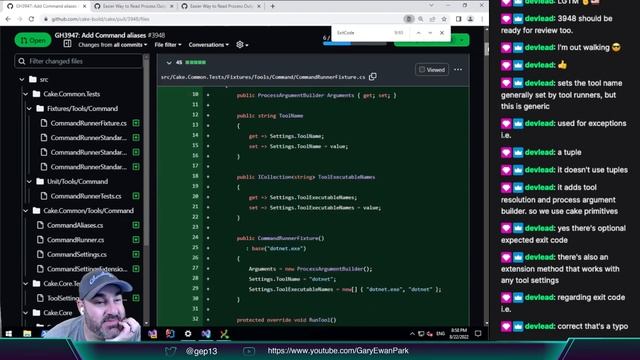Bookmark this page with the star icon
Viewport: 640px width, 360px height.
pos(444,19)
